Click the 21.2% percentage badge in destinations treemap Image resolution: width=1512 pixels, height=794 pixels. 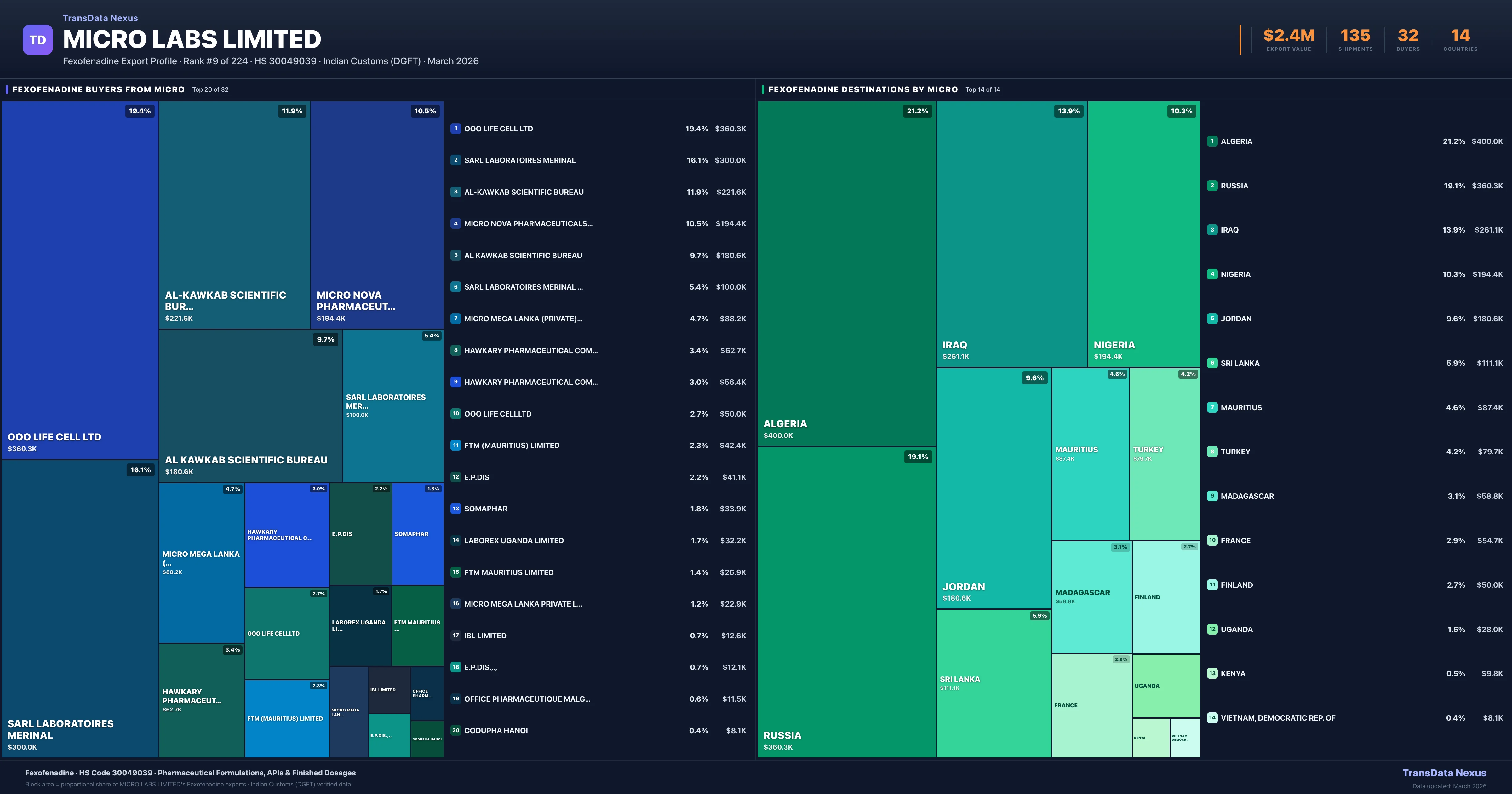917,111
